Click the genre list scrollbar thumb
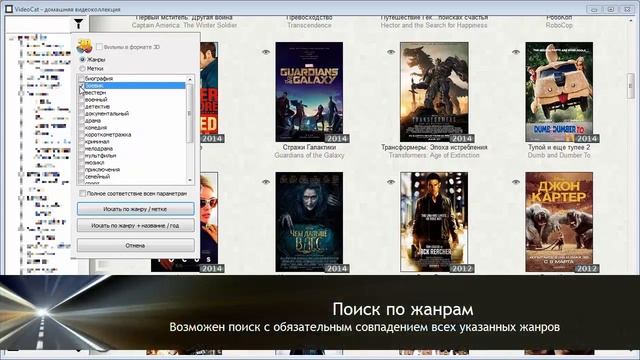640x360 pixels. point(190,113)
